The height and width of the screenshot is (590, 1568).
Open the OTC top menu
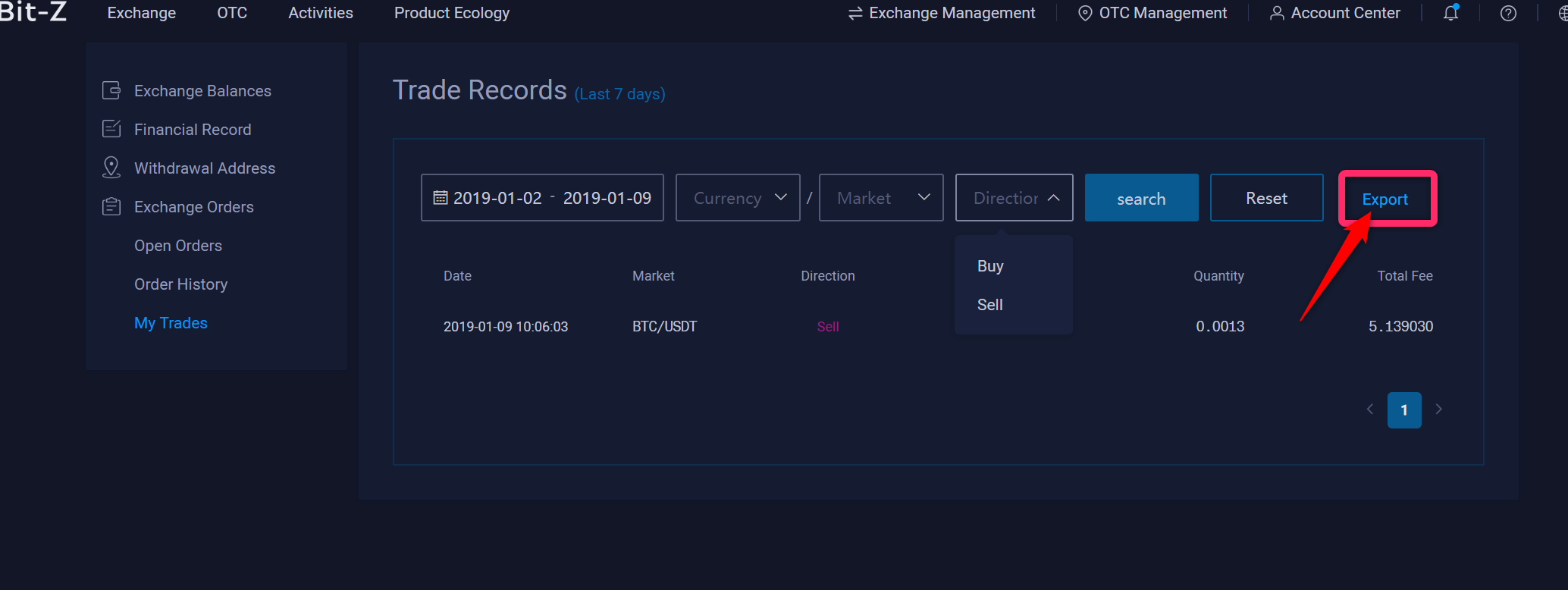(x=232, y=13)
